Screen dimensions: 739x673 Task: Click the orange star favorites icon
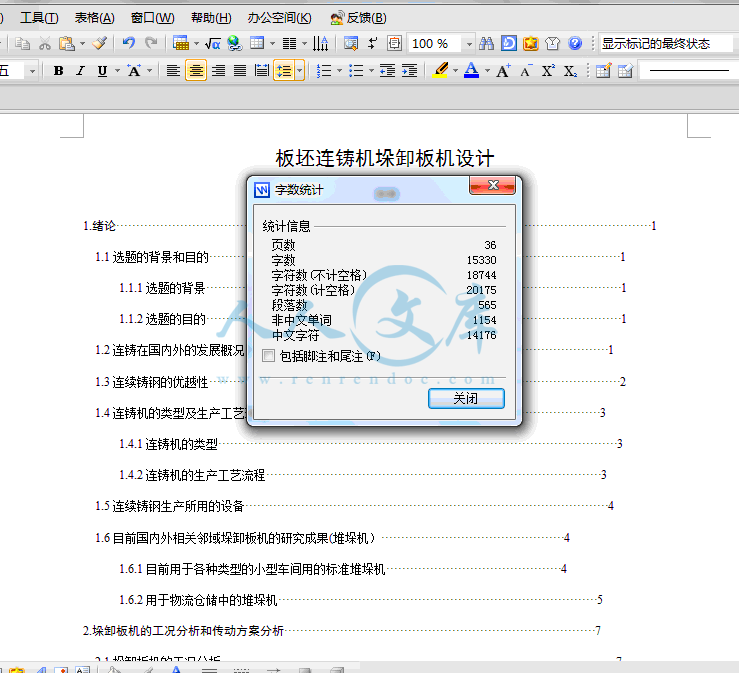[x=531, y=43]
